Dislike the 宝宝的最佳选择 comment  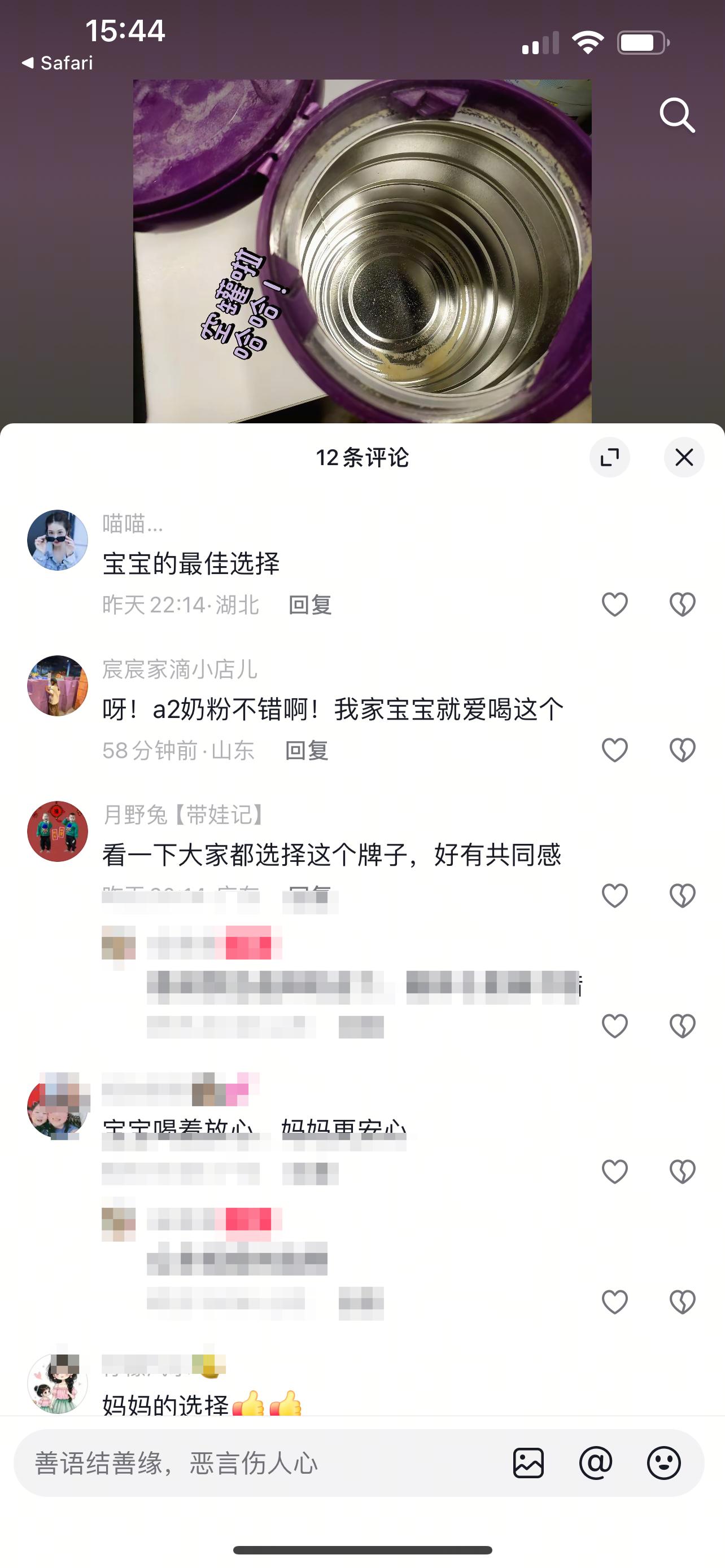point(683,605)
